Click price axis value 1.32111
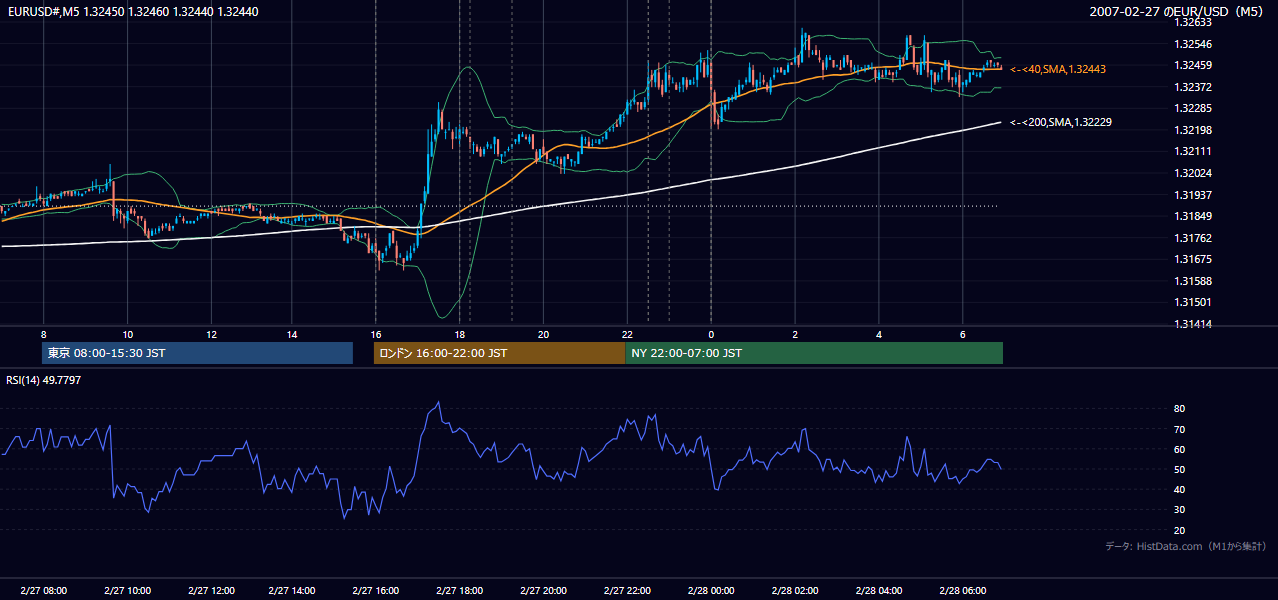1278x600 pixels. point(1193,151)
